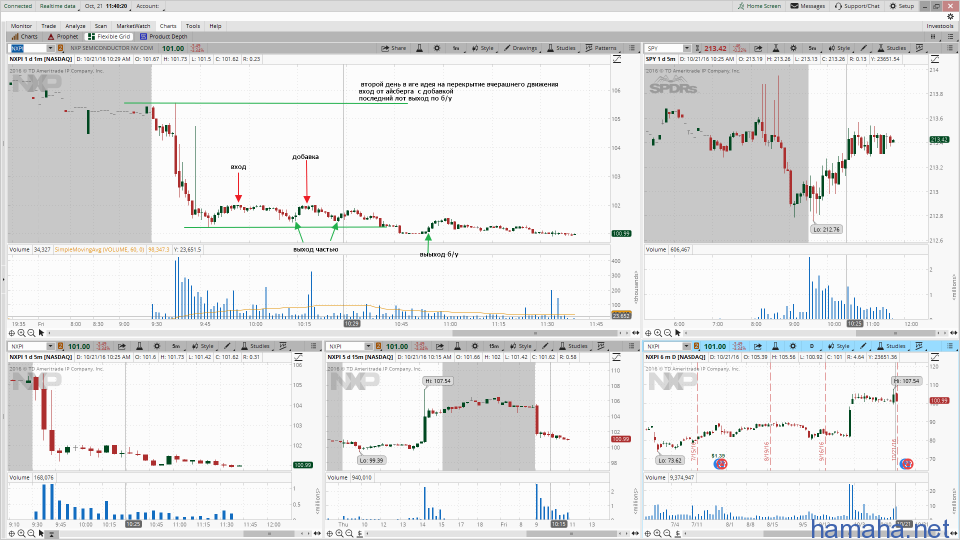
Task: Click the pan crosshair tool under the NXPI 1m chart
Action: (x=12, y=333)
